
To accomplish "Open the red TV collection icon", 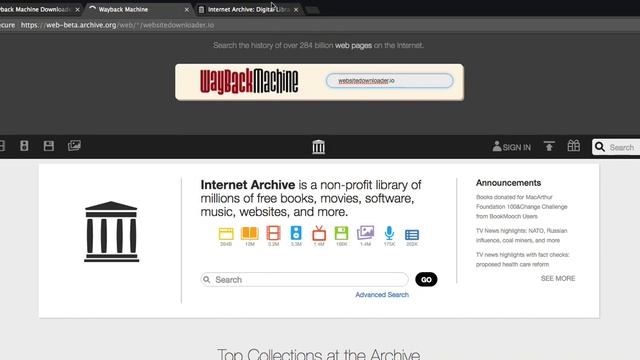I will tap(319, 233).
